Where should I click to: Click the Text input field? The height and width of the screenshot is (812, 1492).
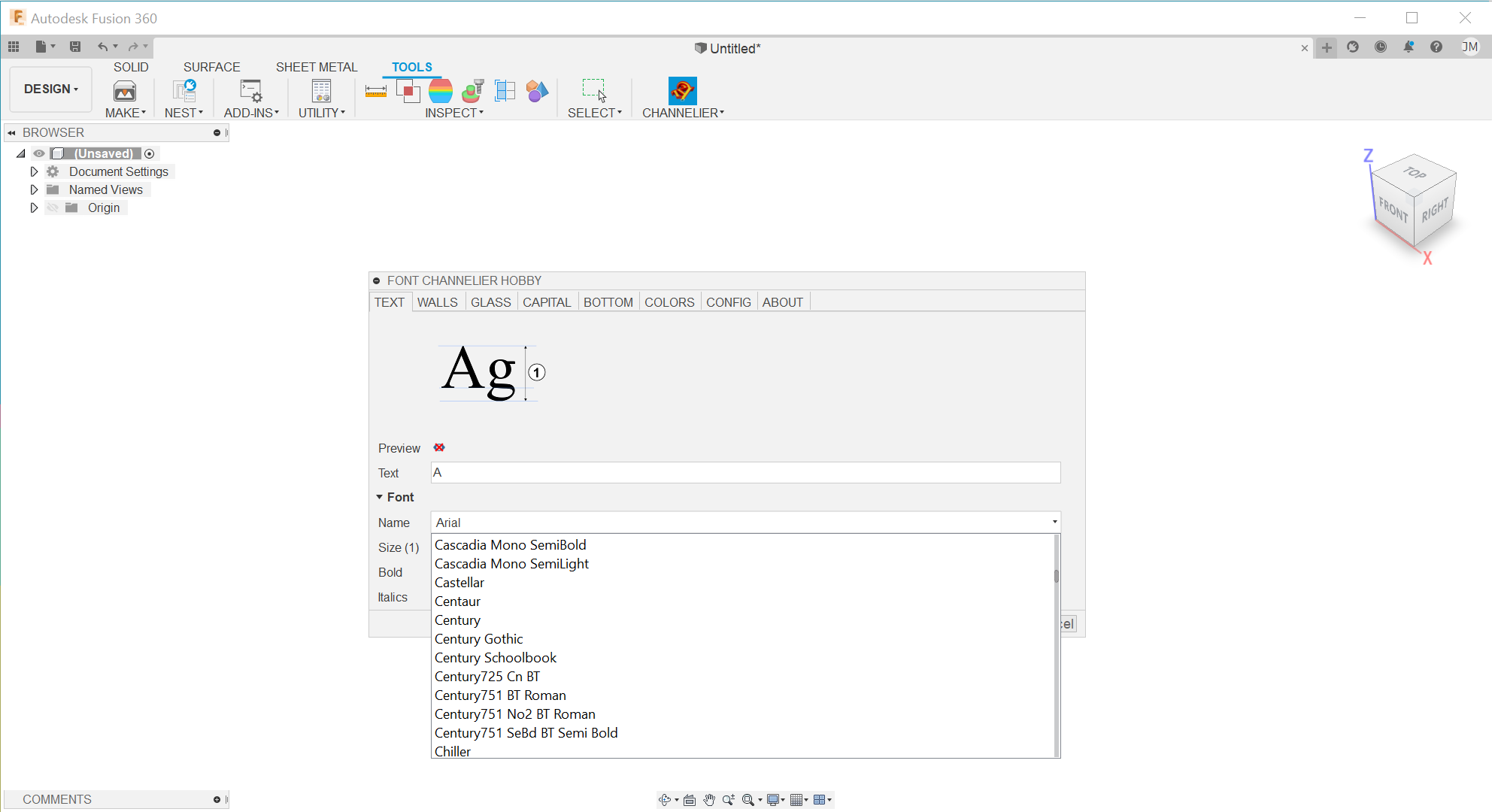(744, 473)
